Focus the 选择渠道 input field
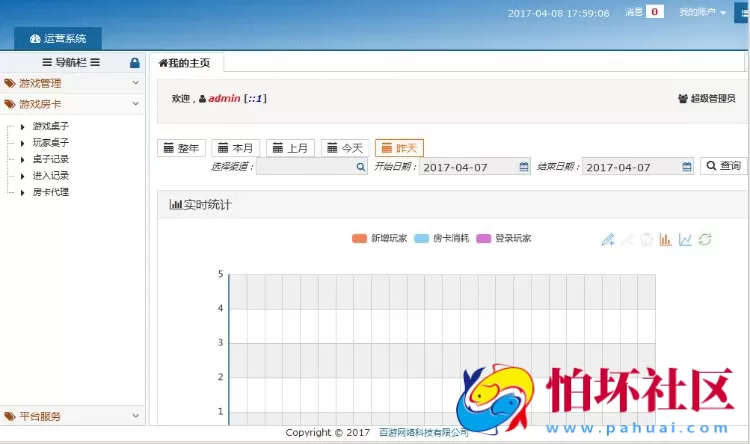 pyautogui.click(x=312, y=166)
